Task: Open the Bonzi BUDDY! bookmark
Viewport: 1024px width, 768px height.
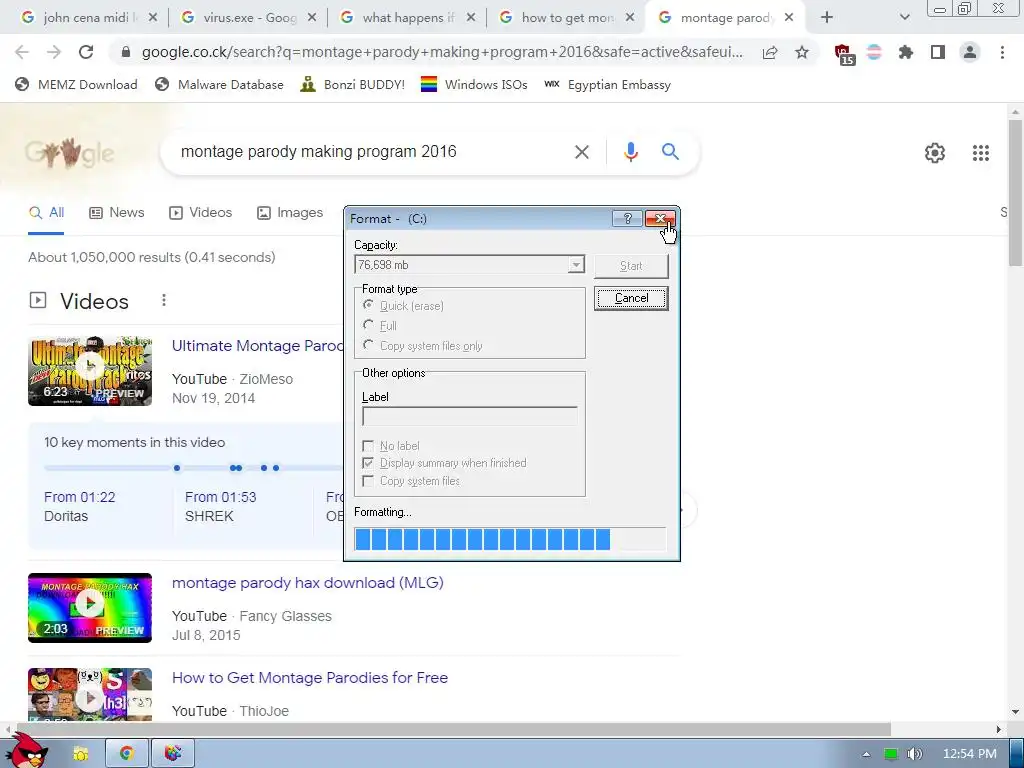Action: (353, 84)
